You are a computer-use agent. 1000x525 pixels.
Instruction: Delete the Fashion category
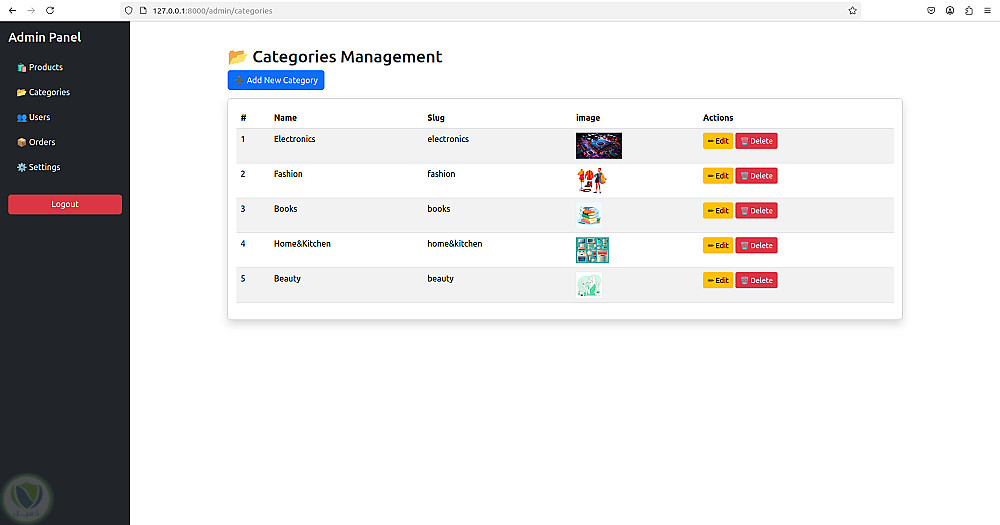tap(756, 176)
